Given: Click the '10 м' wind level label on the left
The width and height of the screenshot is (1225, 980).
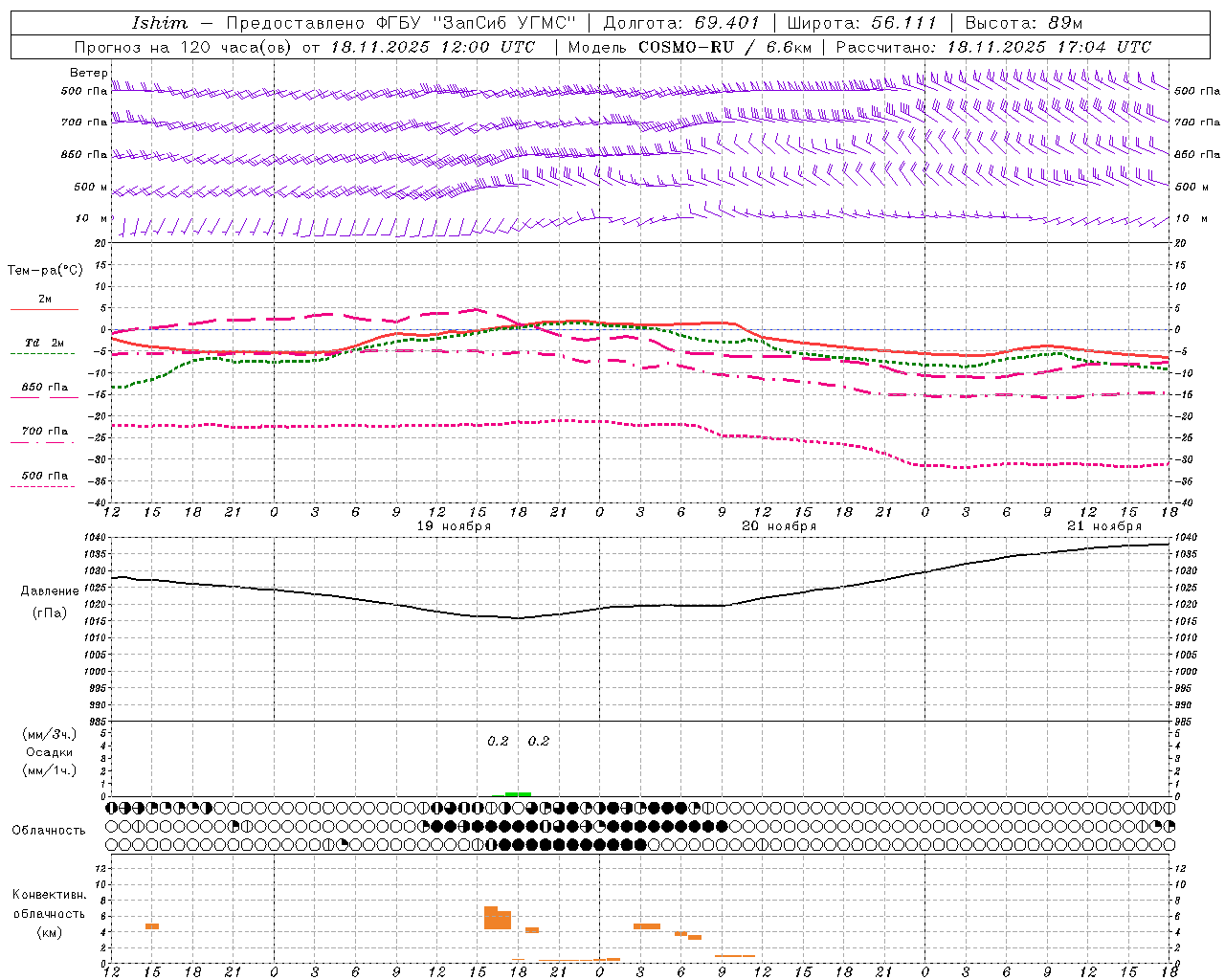Looking at the screenshot, I should pyautogui.click(x=92, y=219).
